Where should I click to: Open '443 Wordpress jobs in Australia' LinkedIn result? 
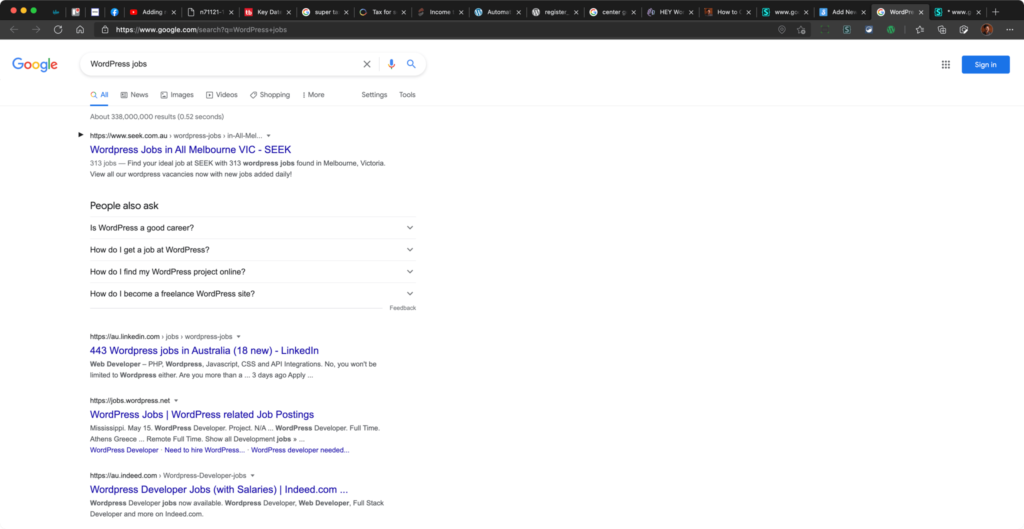tap(204, 351)
